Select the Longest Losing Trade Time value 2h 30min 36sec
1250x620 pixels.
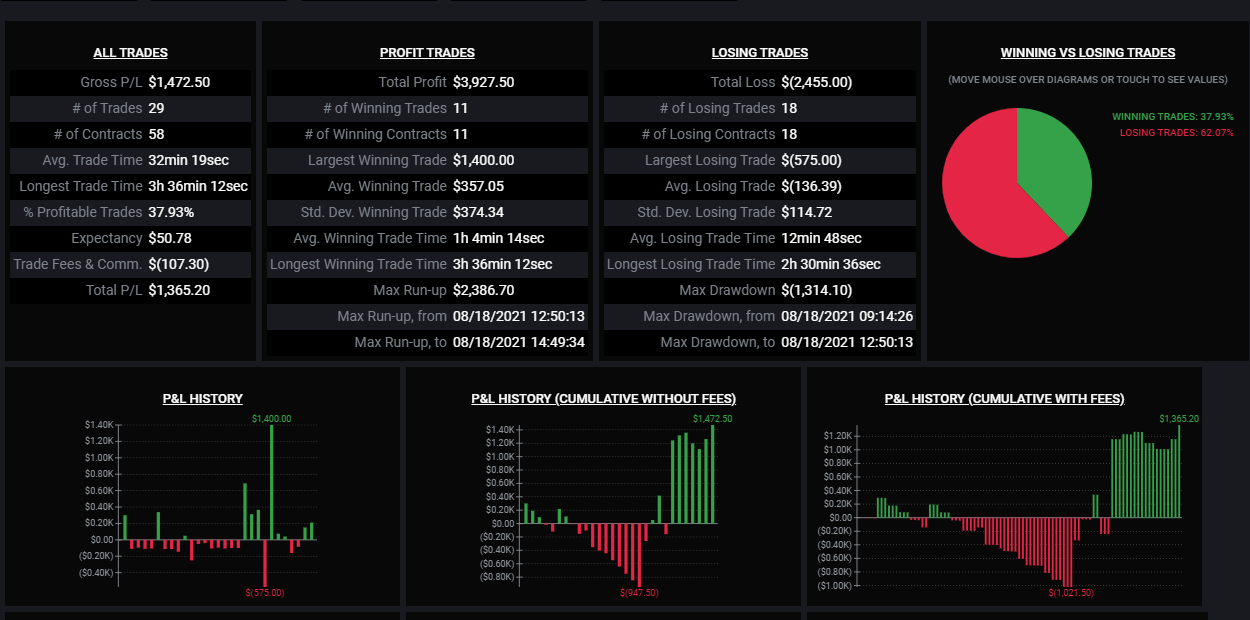click(831, 264)
